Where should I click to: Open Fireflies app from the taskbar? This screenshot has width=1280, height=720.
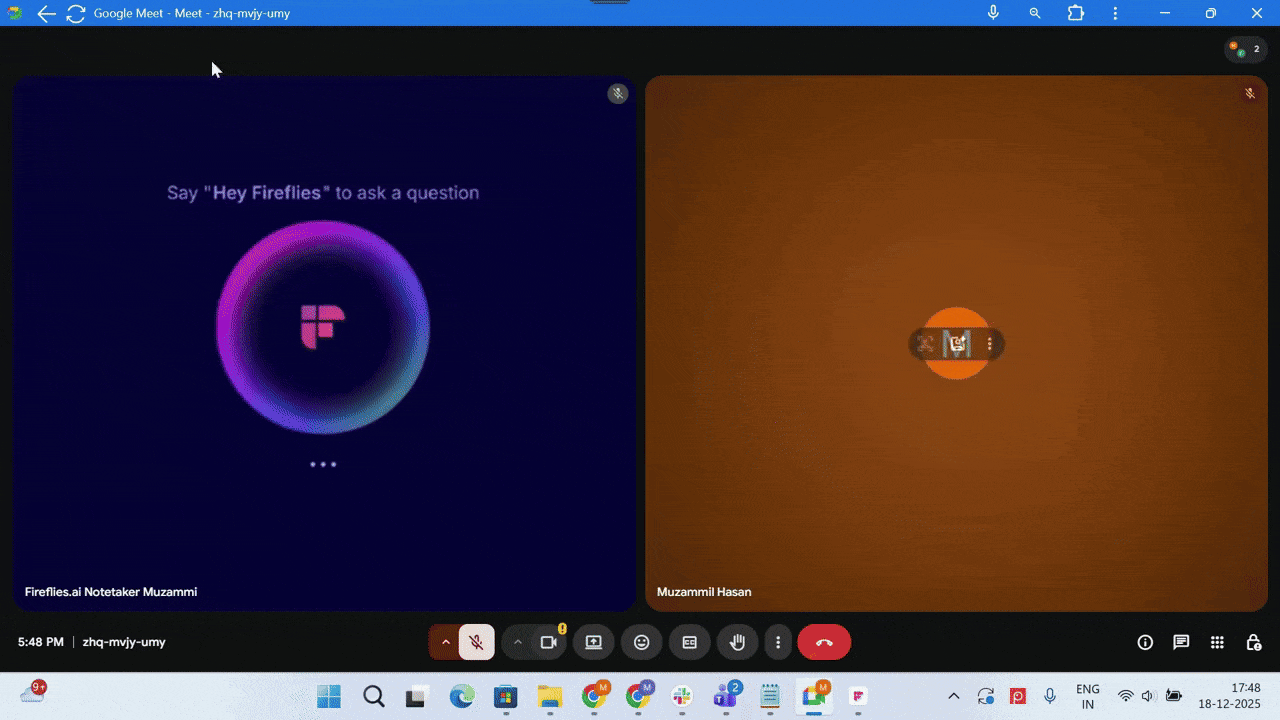click(858, 695)
